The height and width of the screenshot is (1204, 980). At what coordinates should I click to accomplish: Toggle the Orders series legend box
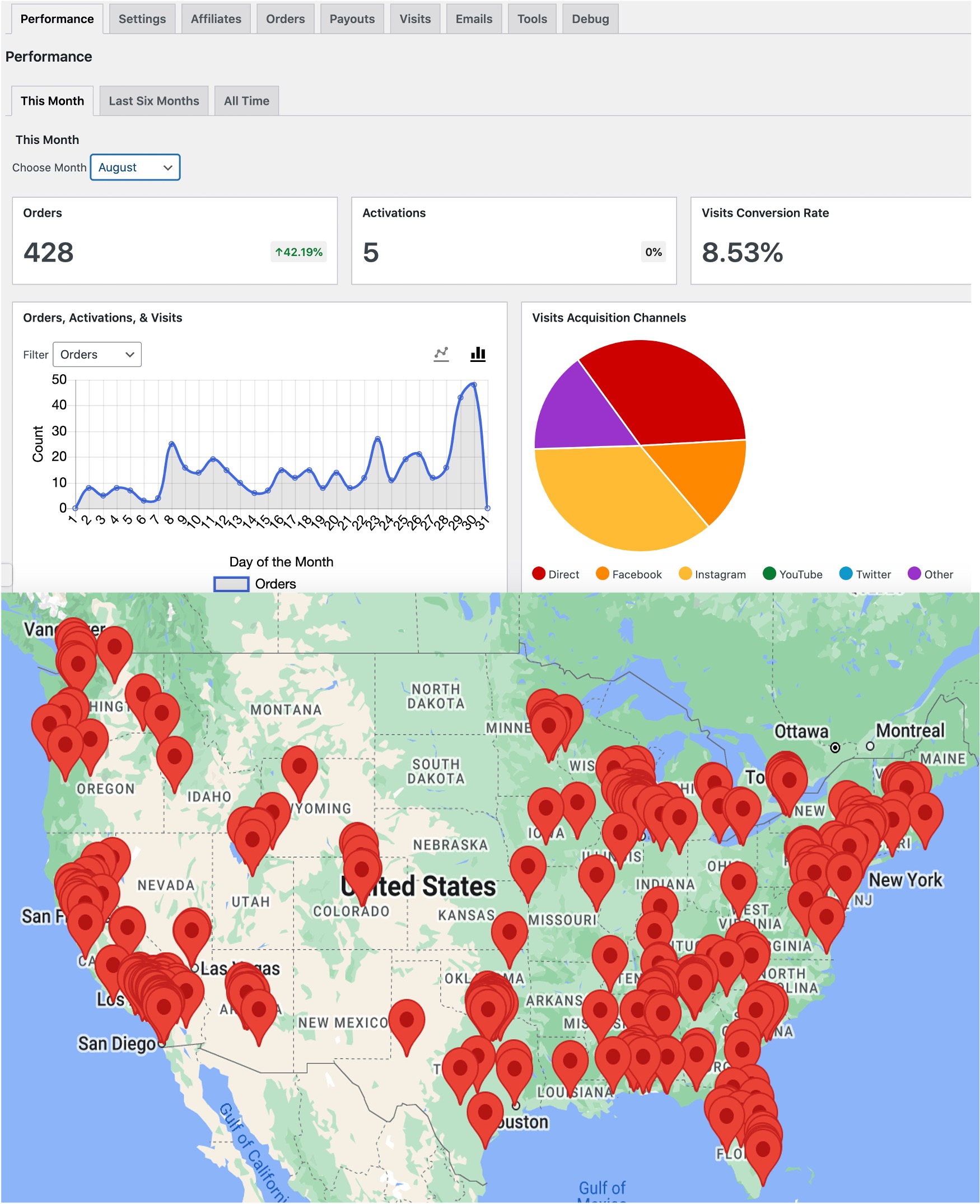point(231,583)
